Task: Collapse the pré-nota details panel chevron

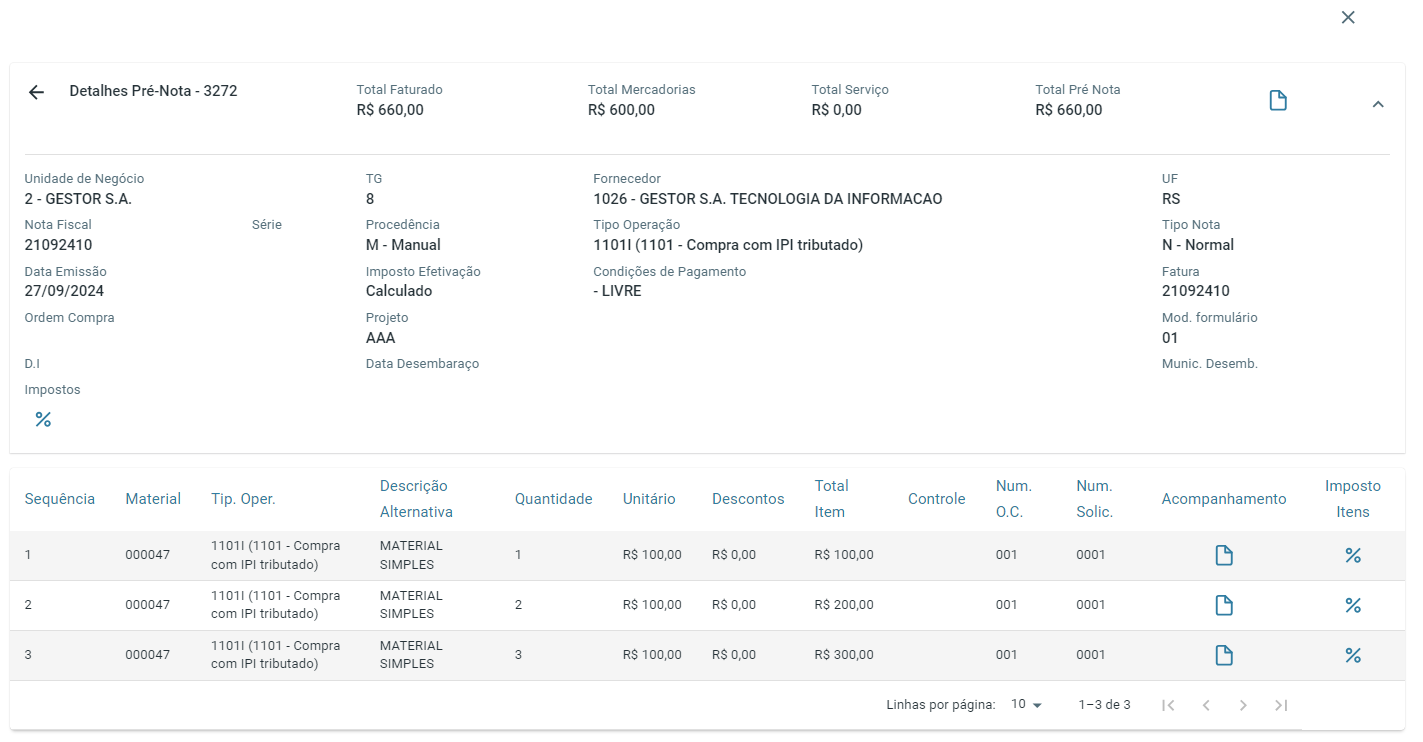Action: (x=1377, y=104)
